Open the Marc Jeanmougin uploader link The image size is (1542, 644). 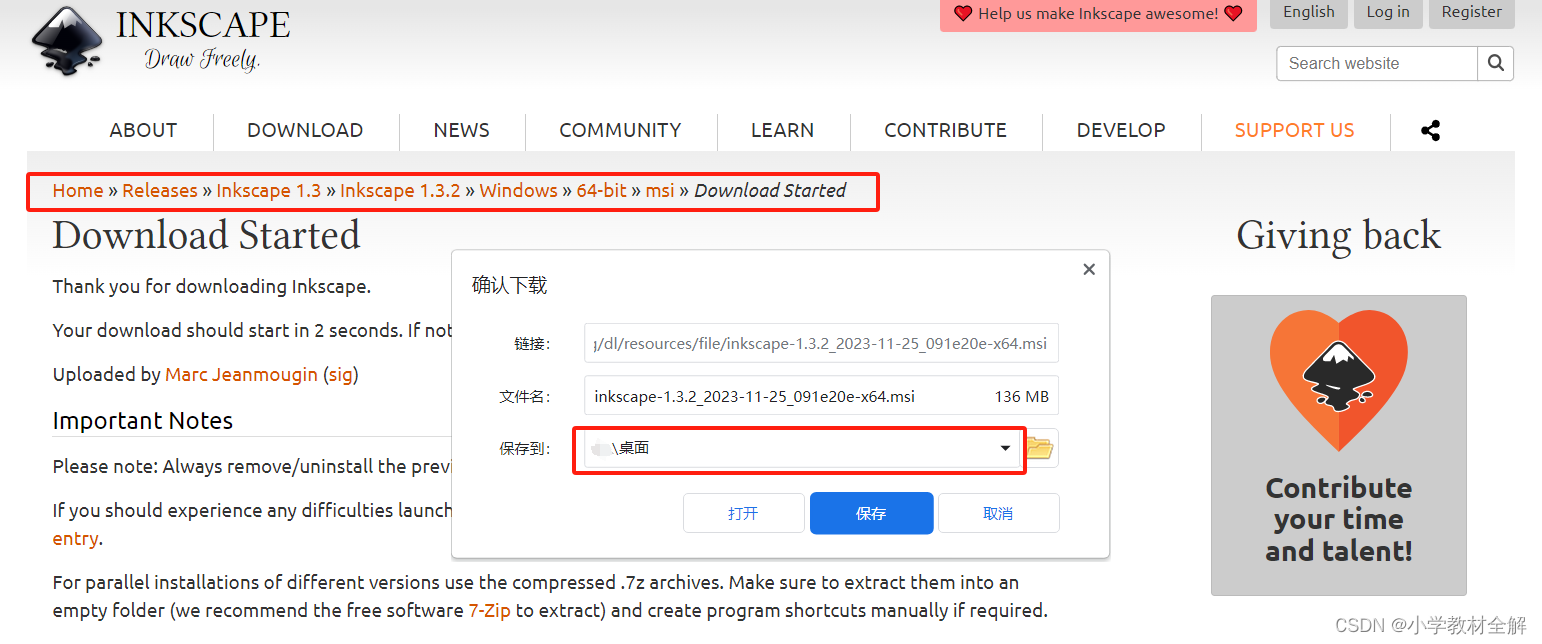pyautogui.click(x=241, y=374)
